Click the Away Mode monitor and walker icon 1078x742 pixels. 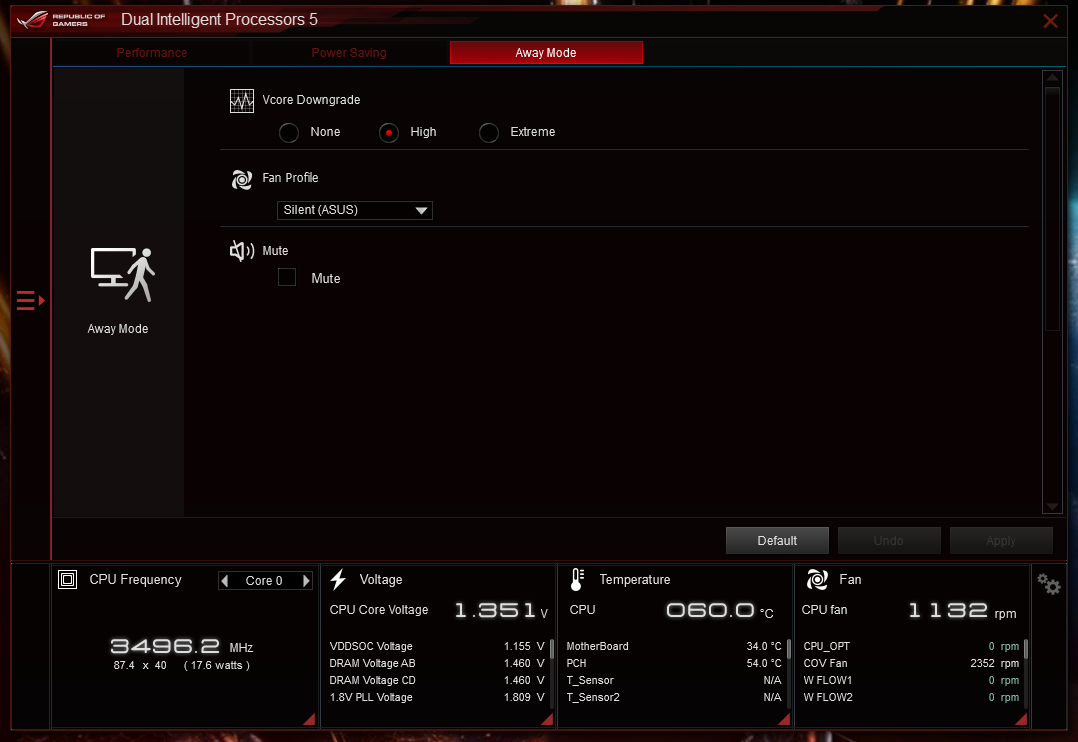(122, 274)
